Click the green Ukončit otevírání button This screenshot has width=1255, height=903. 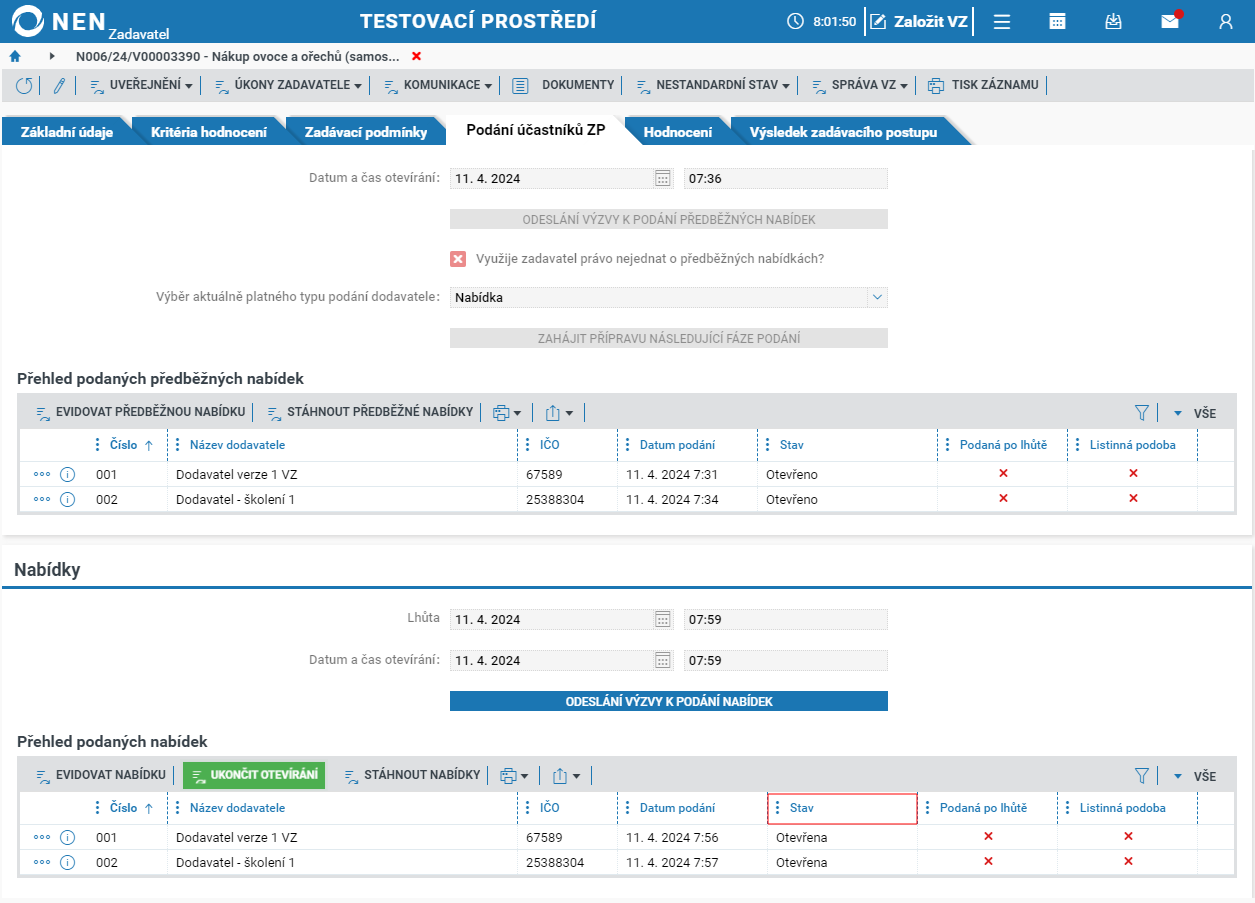(x=254, y=775)
